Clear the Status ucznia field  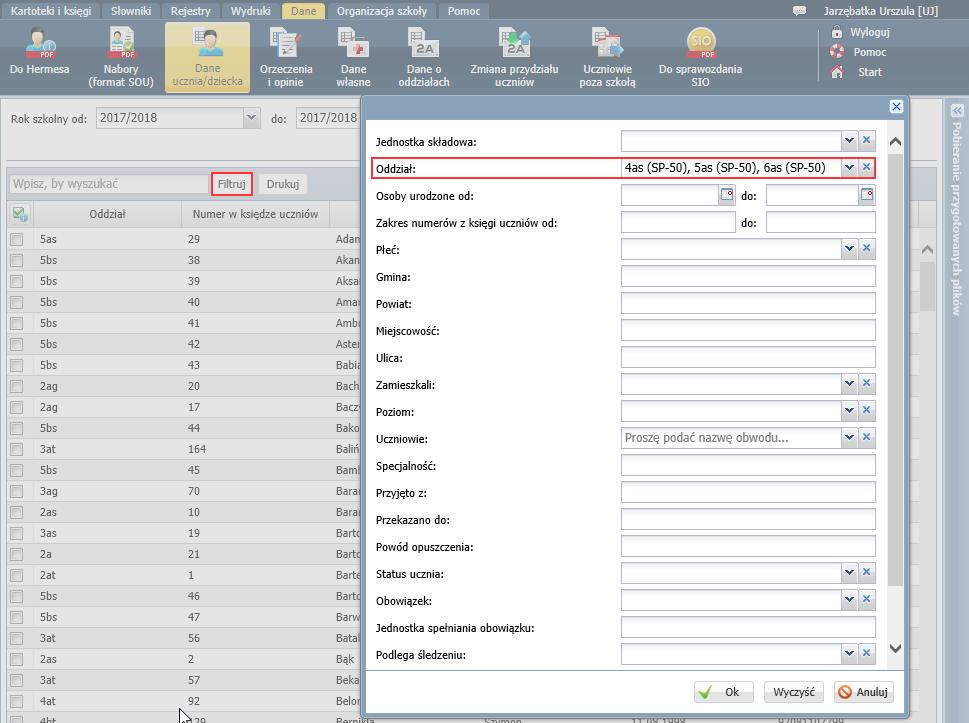[x=866, y=572]
